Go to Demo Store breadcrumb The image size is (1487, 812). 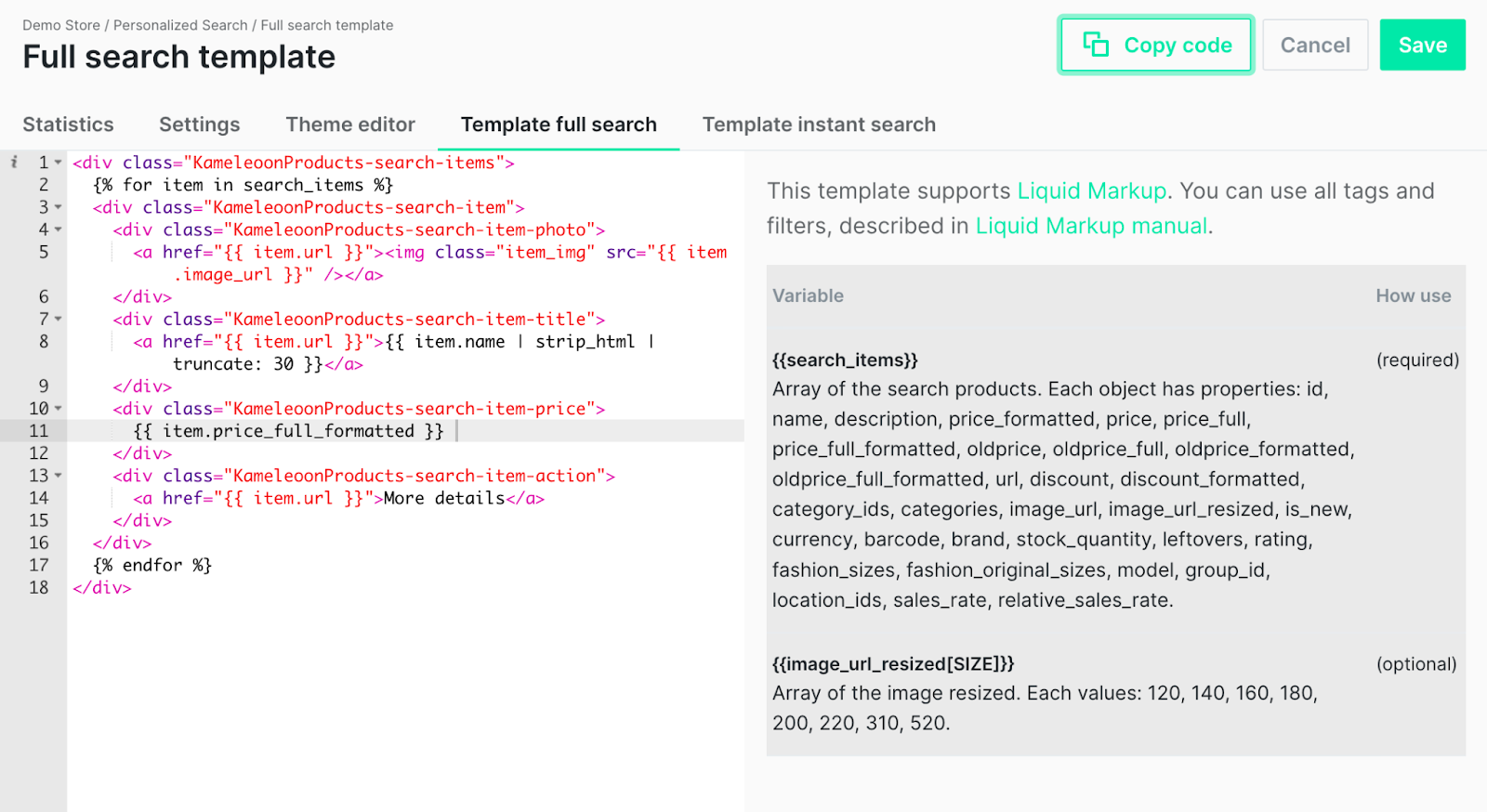[61, 25]
